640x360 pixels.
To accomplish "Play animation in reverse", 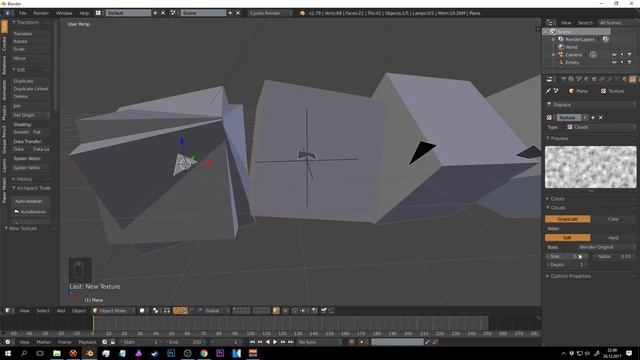I will click(x=267, y=342).
